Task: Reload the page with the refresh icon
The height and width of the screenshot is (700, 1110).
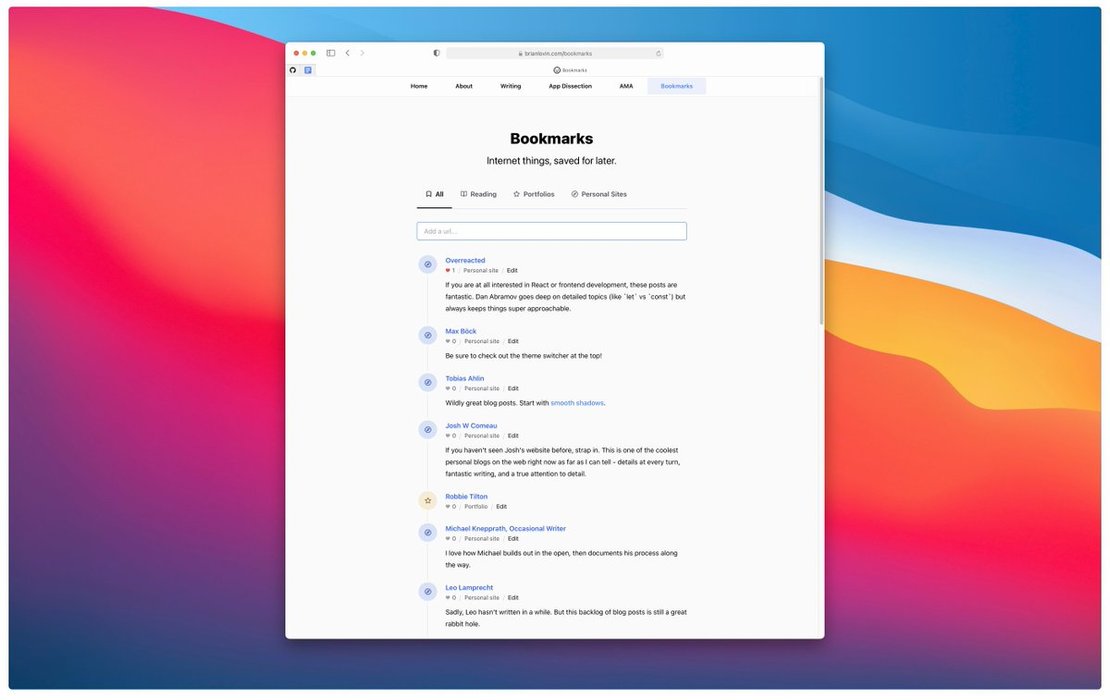Action: click(658, 53)
